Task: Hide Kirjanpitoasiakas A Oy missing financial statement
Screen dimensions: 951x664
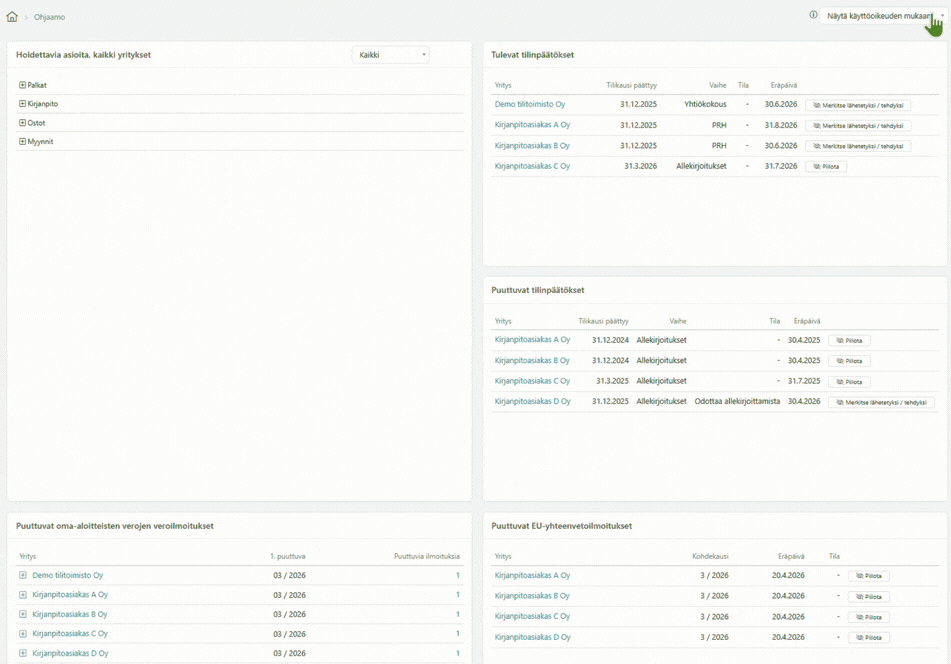Action: [849, 340]
